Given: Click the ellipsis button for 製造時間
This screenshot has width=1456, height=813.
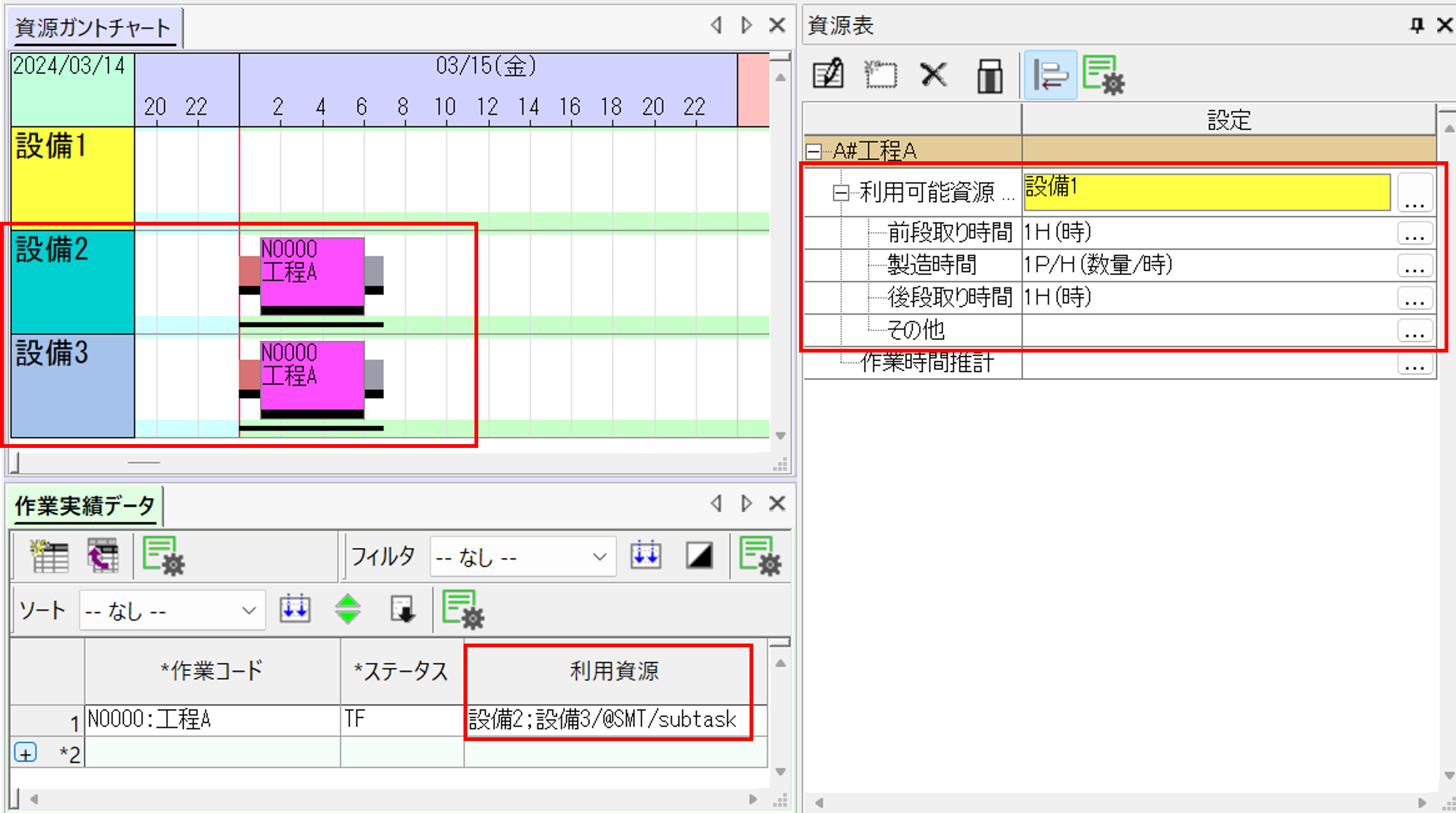Looking at the screenshot, I should pyautogui.click(x=1414, y=265).
